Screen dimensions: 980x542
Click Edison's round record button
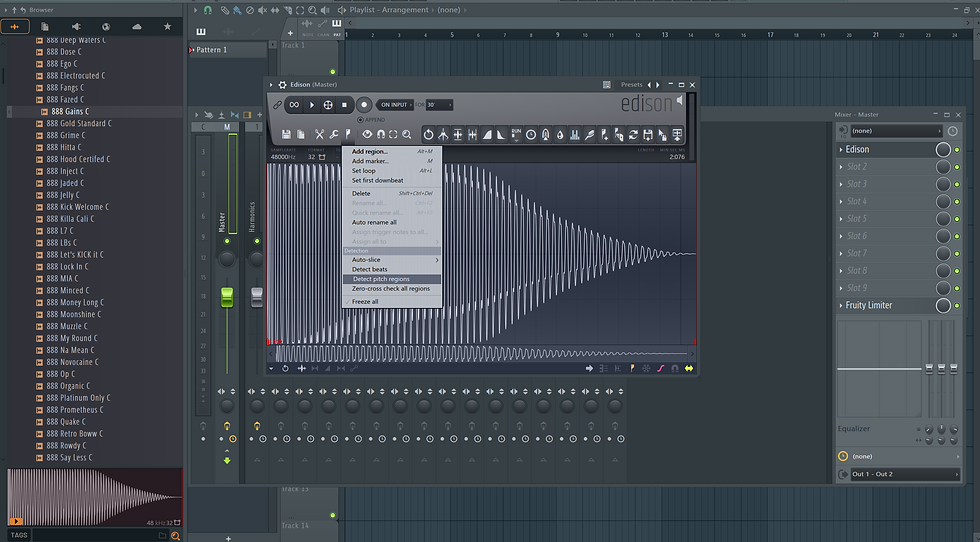pyautogui.click(x=364, y=105)
